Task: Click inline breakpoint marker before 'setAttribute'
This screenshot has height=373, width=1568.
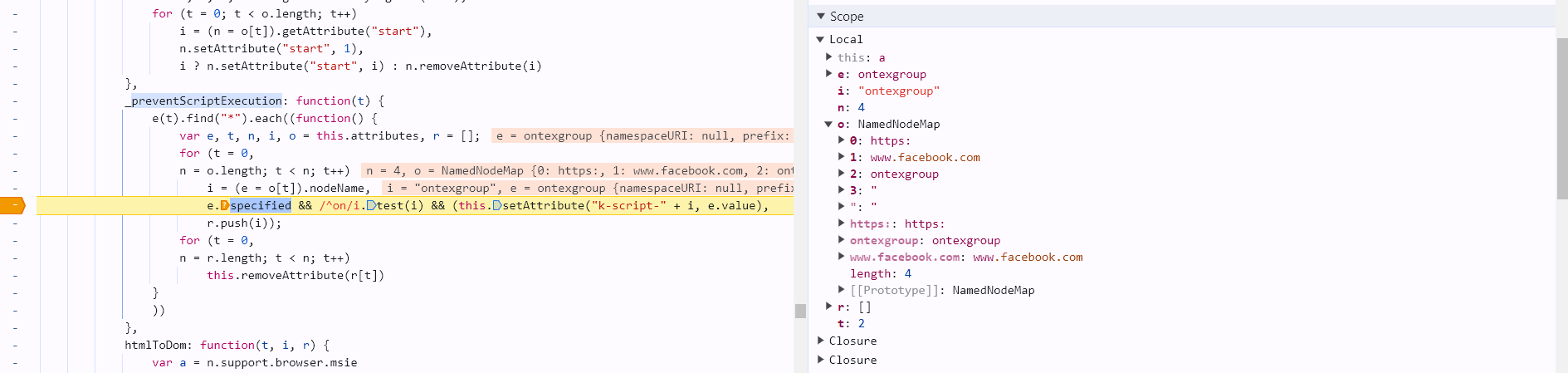Action: tap(497, 206)
